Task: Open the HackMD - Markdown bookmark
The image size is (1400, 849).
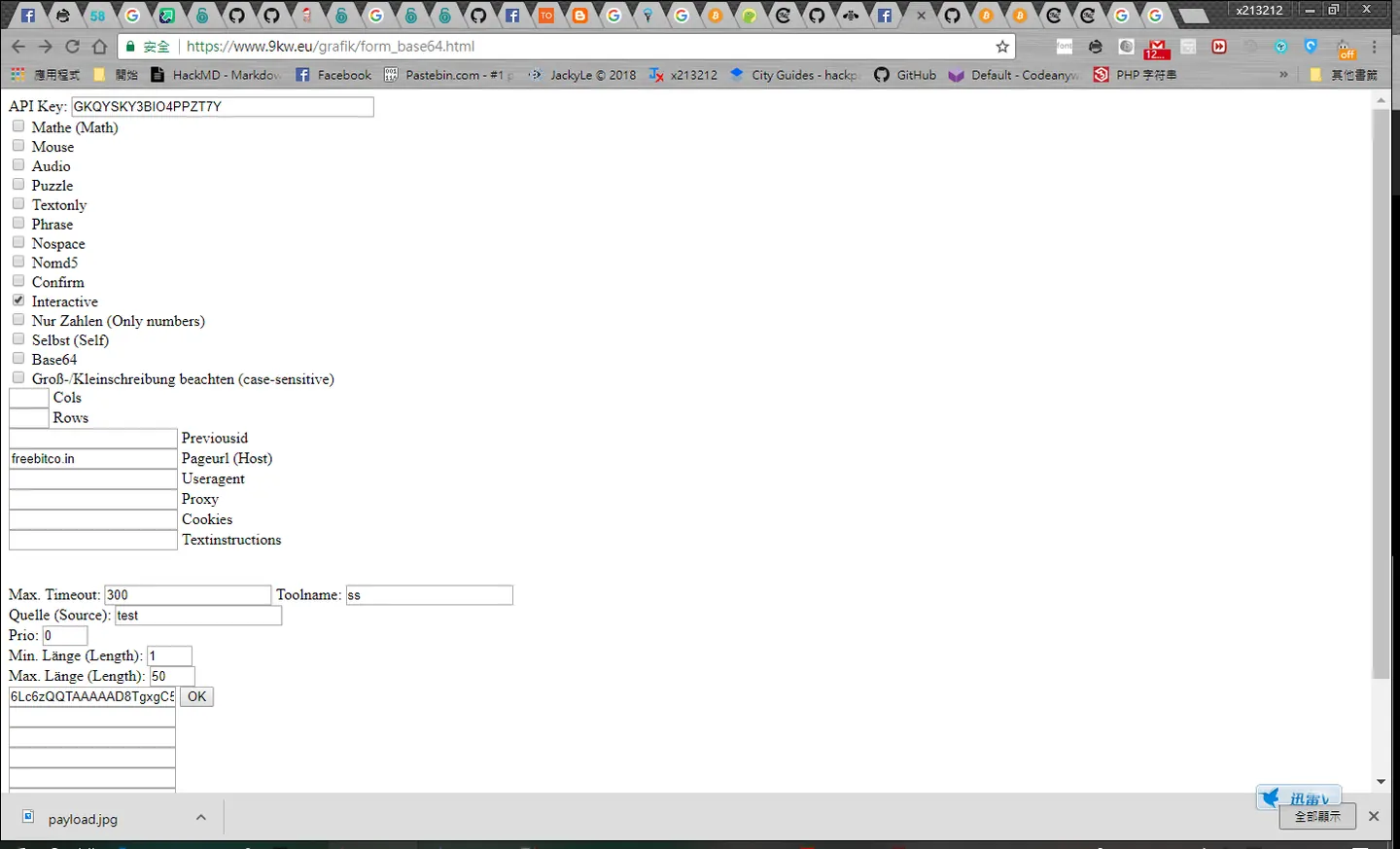Action: 216,75
